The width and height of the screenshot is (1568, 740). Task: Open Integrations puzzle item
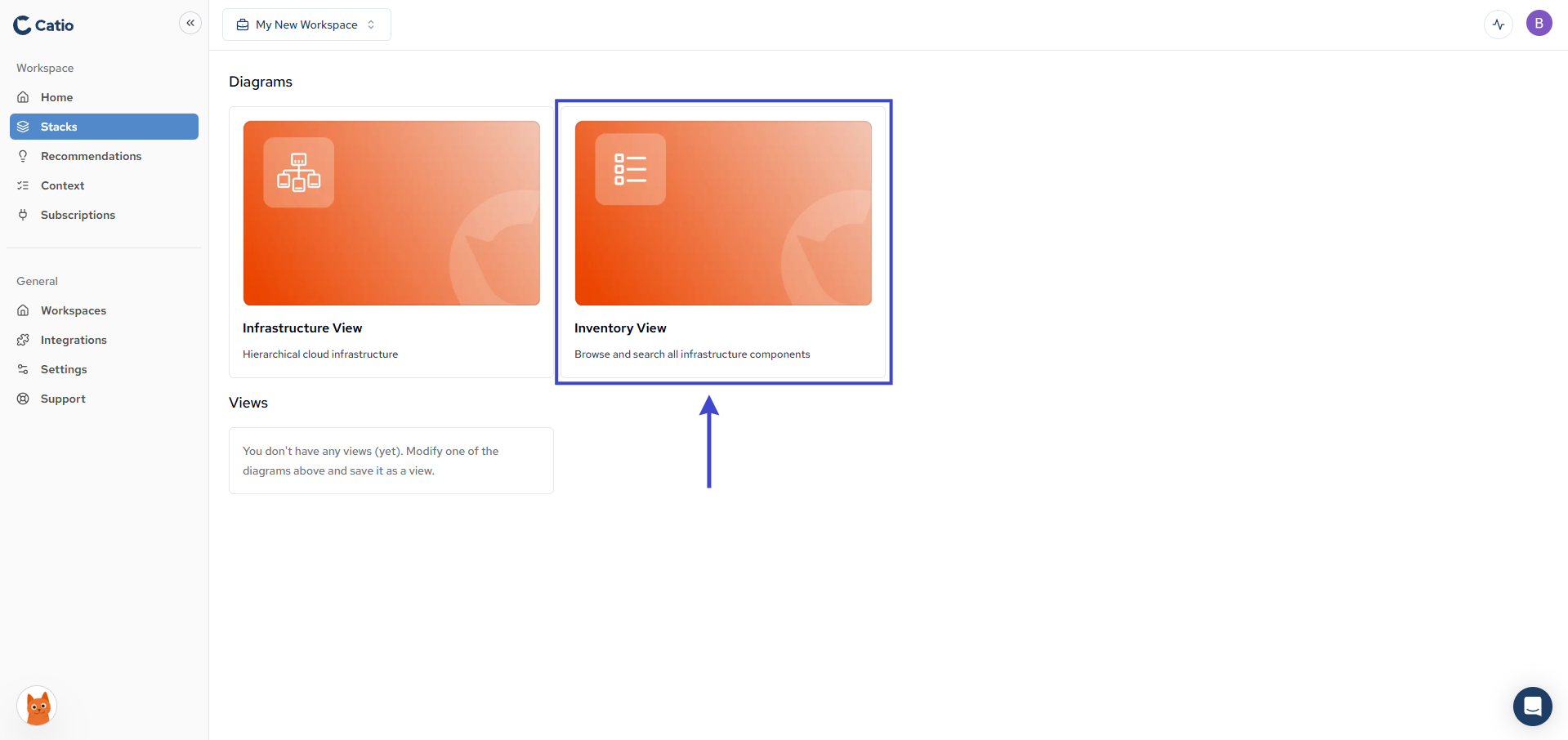tap(74, 340)
